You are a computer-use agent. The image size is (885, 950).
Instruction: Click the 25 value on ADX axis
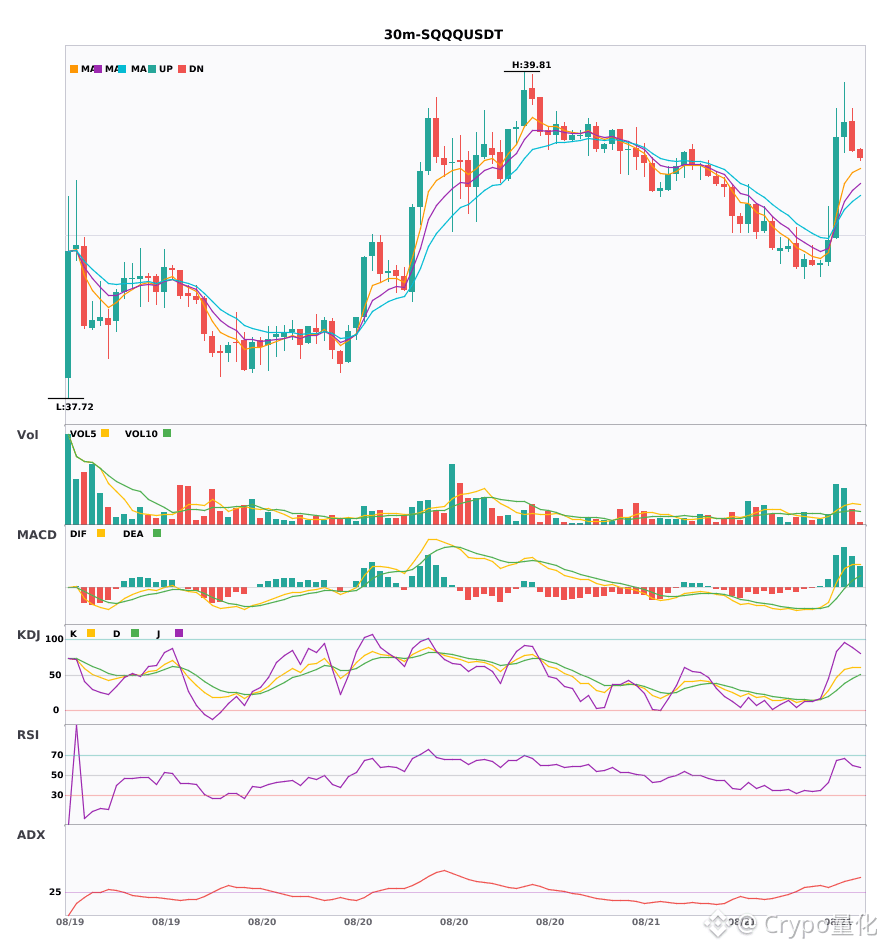coord(55,892)
